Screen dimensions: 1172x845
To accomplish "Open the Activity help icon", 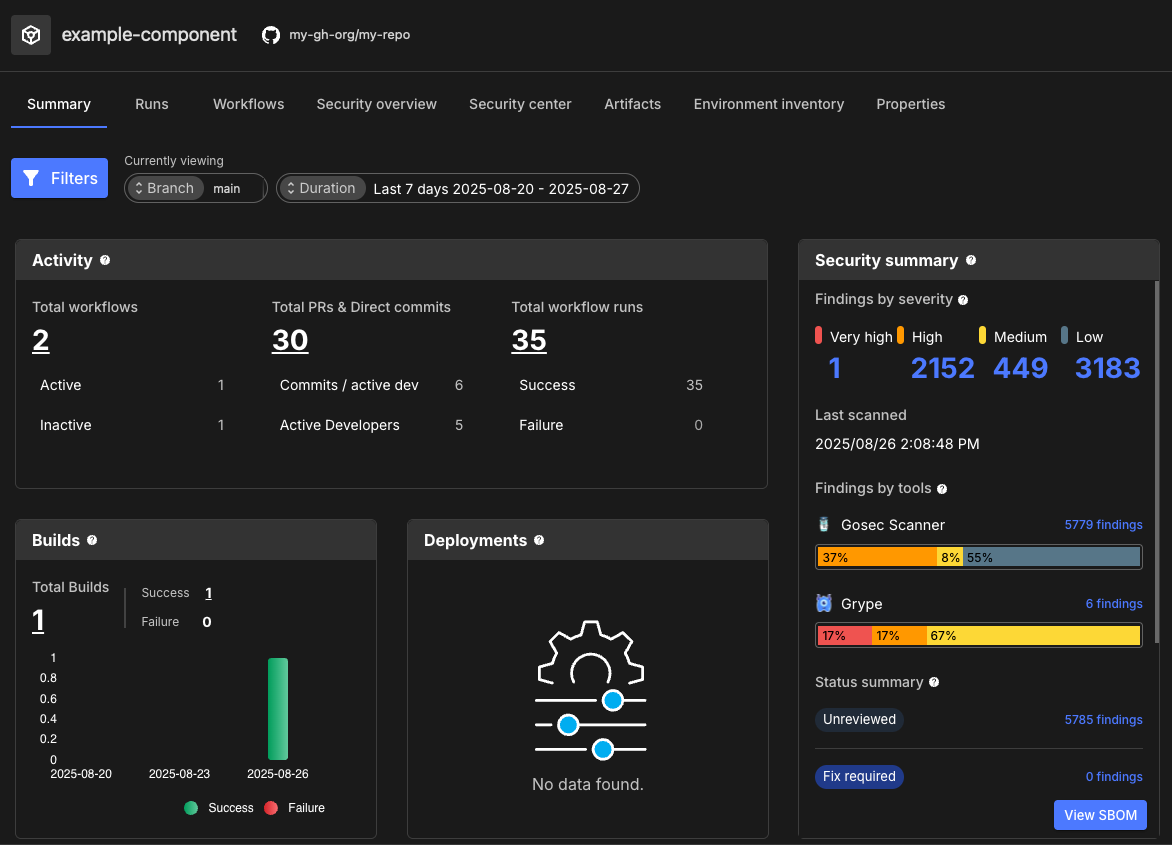I will coord(106,260).
